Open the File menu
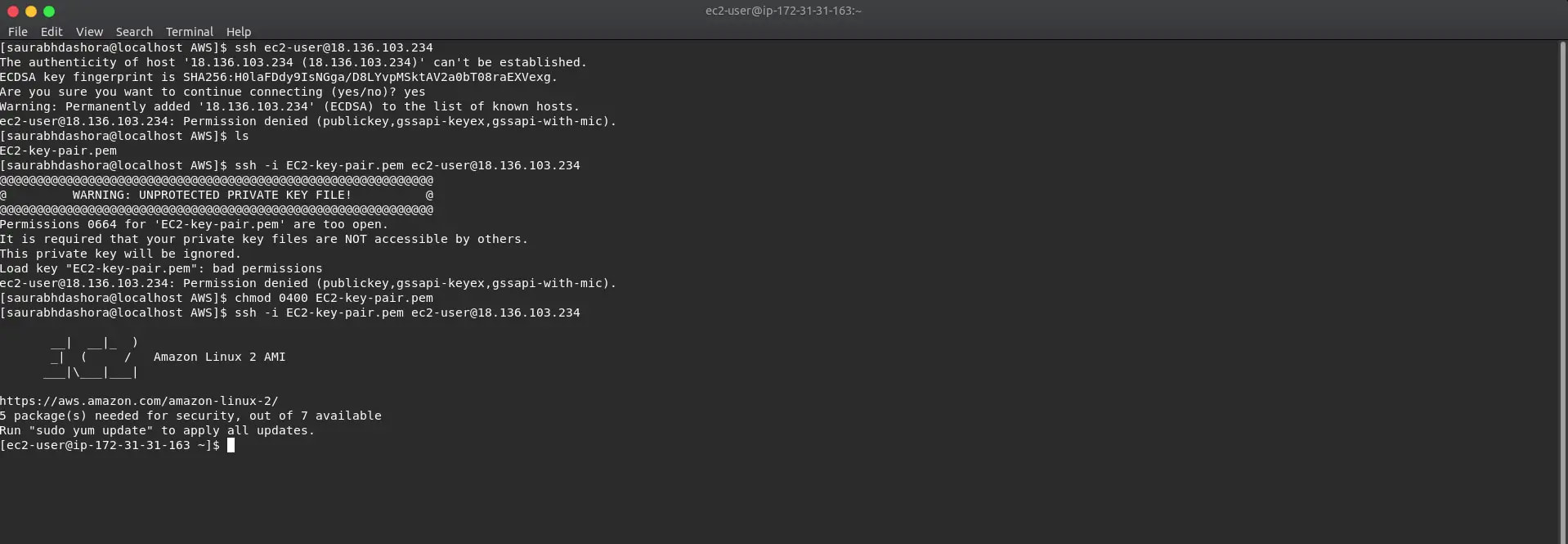This screenshot has width=1568, height=544. [x=18, y=32]
